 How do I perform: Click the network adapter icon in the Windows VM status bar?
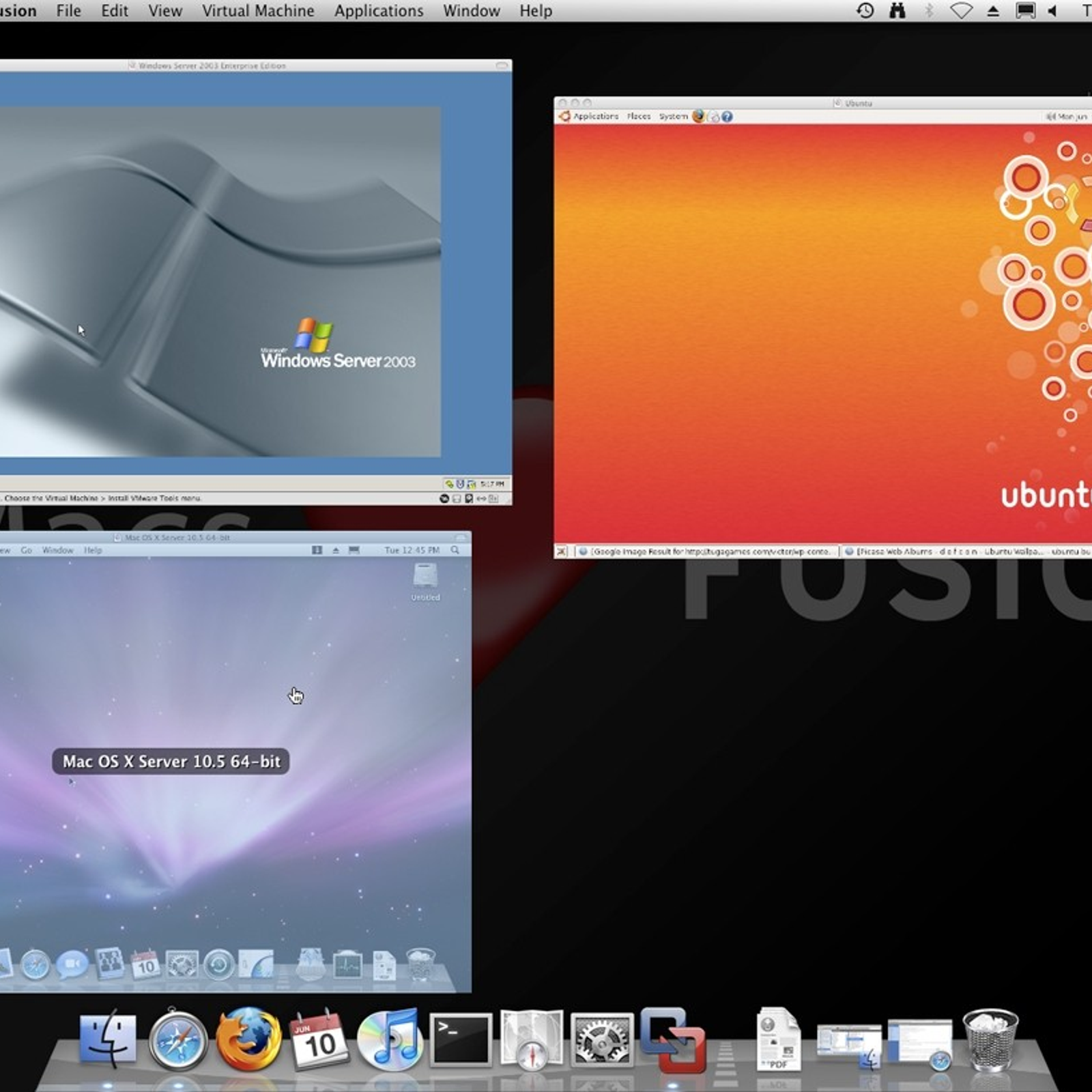(x=481, y=499)
